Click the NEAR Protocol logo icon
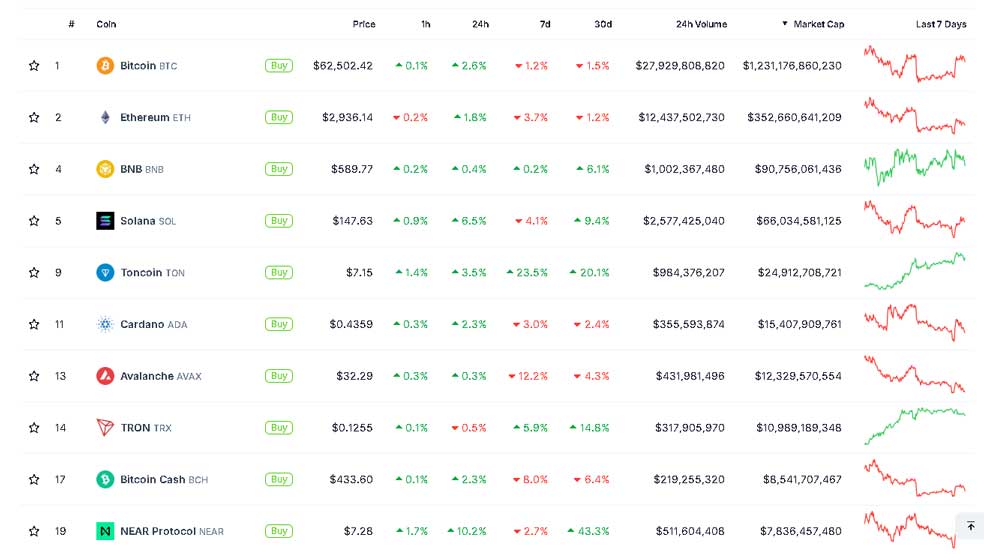Viewport: 984px width, 554px height. point(105,531)
